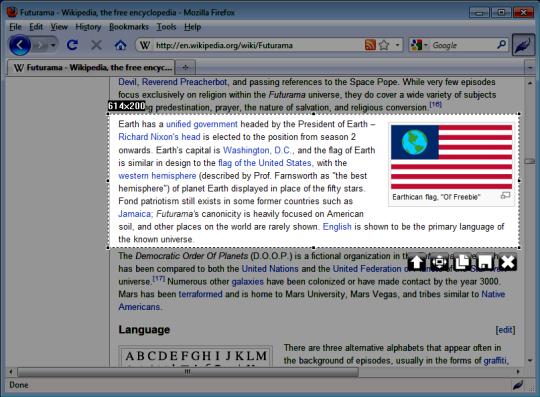Screen dimensions: 540x397
Task: Click the vertical scrollbar down arrow
Action: pyautogui.click(x=530, y=361)
